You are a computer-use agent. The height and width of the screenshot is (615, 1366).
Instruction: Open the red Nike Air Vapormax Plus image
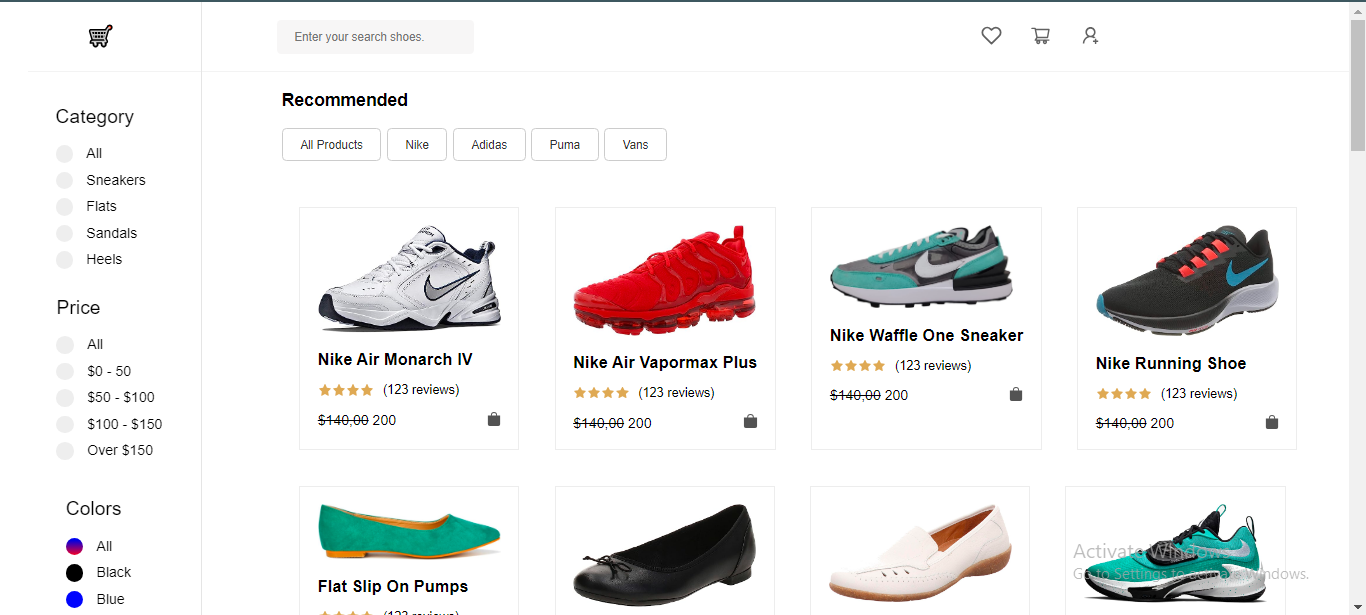click(664, 280)
